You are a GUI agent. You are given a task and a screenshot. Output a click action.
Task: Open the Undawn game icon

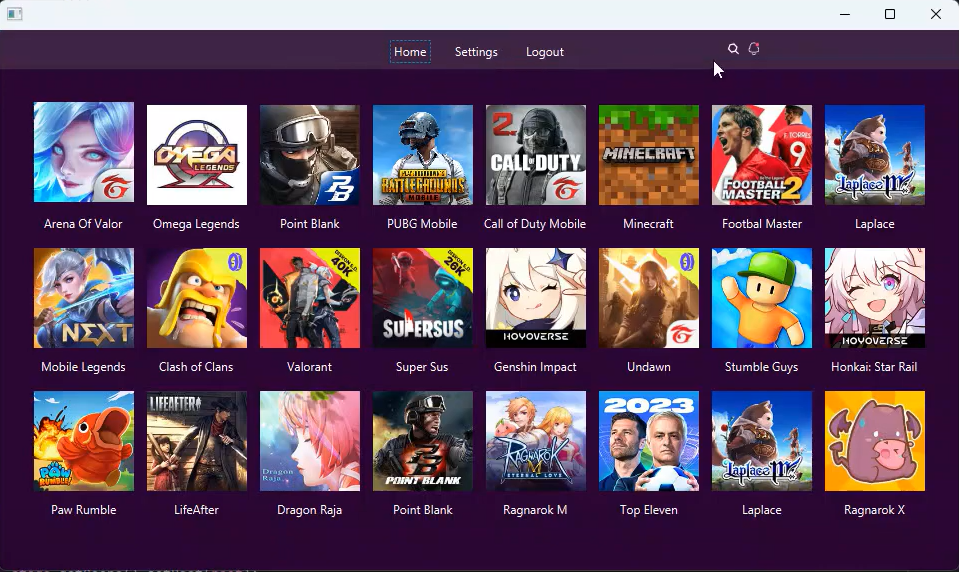[x=649, y=298]
